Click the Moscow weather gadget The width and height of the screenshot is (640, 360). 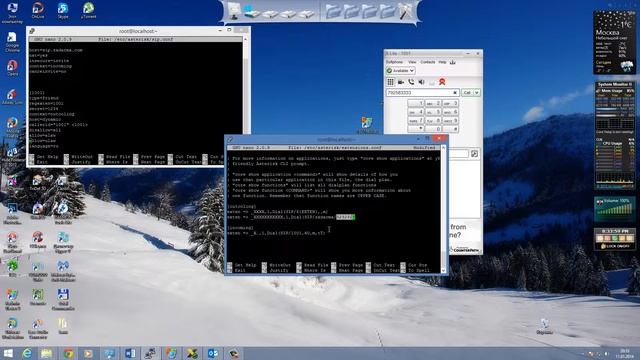615,42
